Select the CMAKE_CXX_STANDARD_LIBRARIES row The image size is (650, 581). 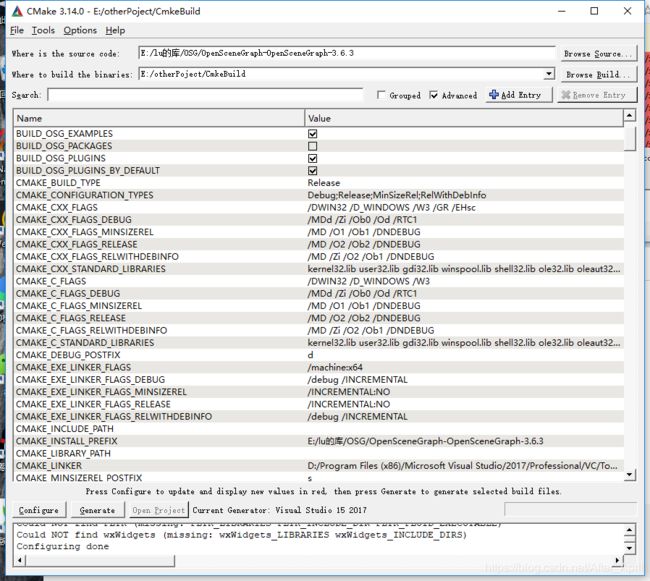[319, 269]
